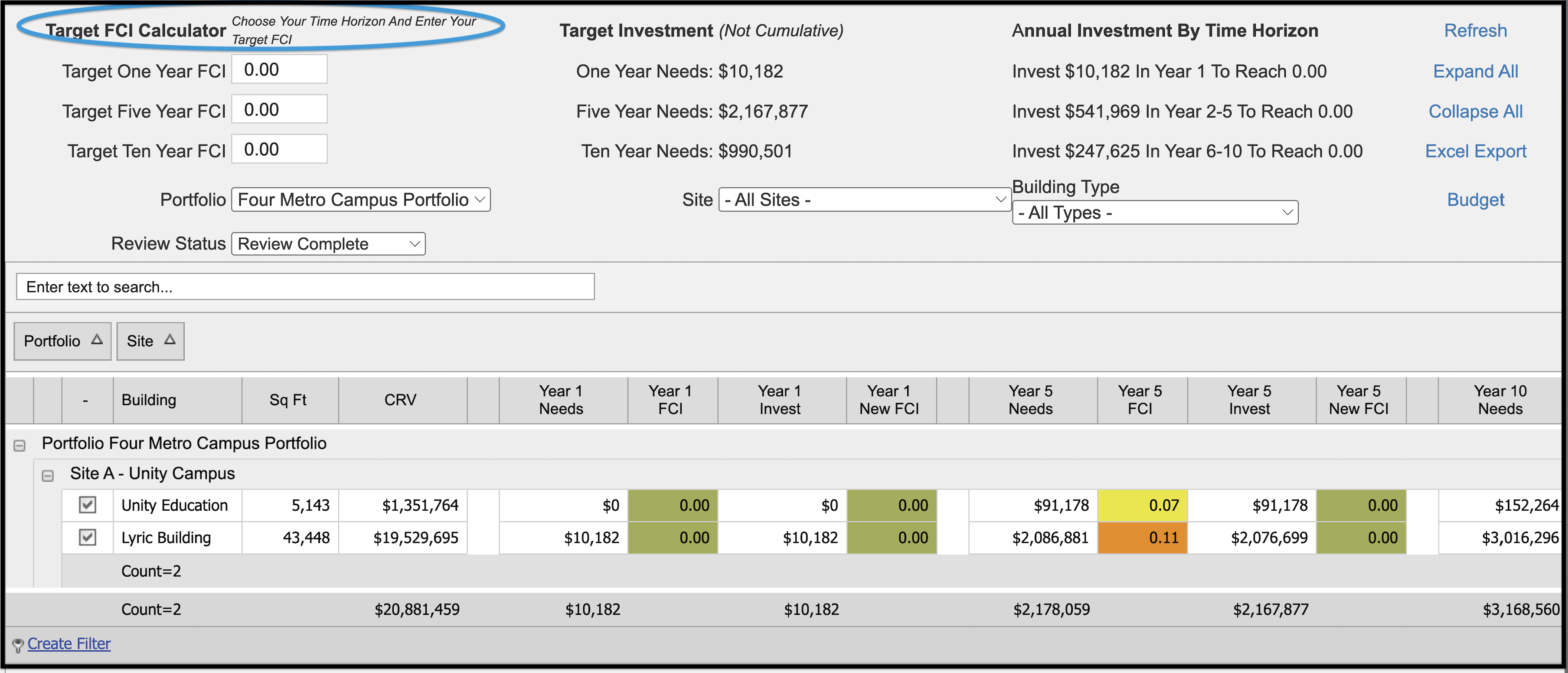Sort by the Sq Ft column header
Viewport: 1568px width, 673px height.
pyautogui.click(x=290, y=400)
